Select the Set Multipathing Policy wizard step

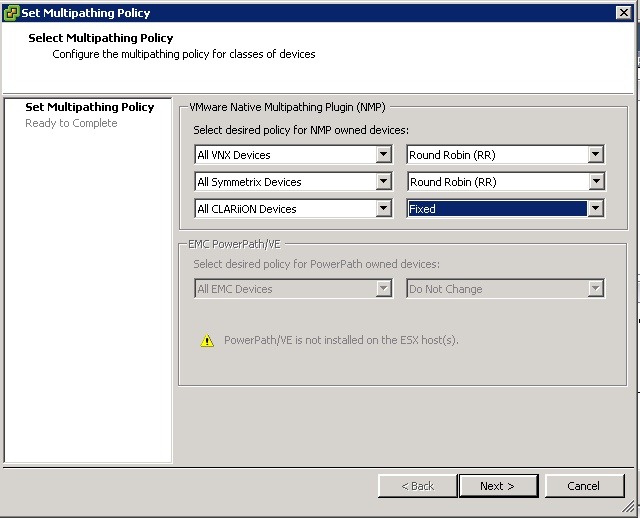pos(89,107)
